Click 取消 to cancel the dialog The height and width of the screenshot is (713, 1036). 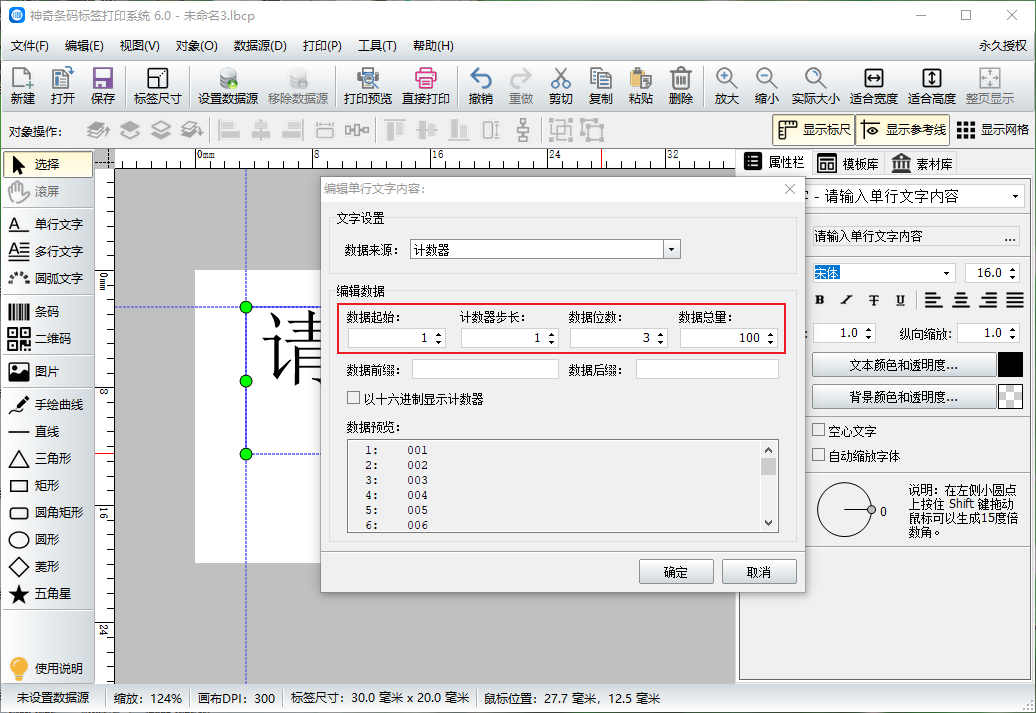point(758,572)
